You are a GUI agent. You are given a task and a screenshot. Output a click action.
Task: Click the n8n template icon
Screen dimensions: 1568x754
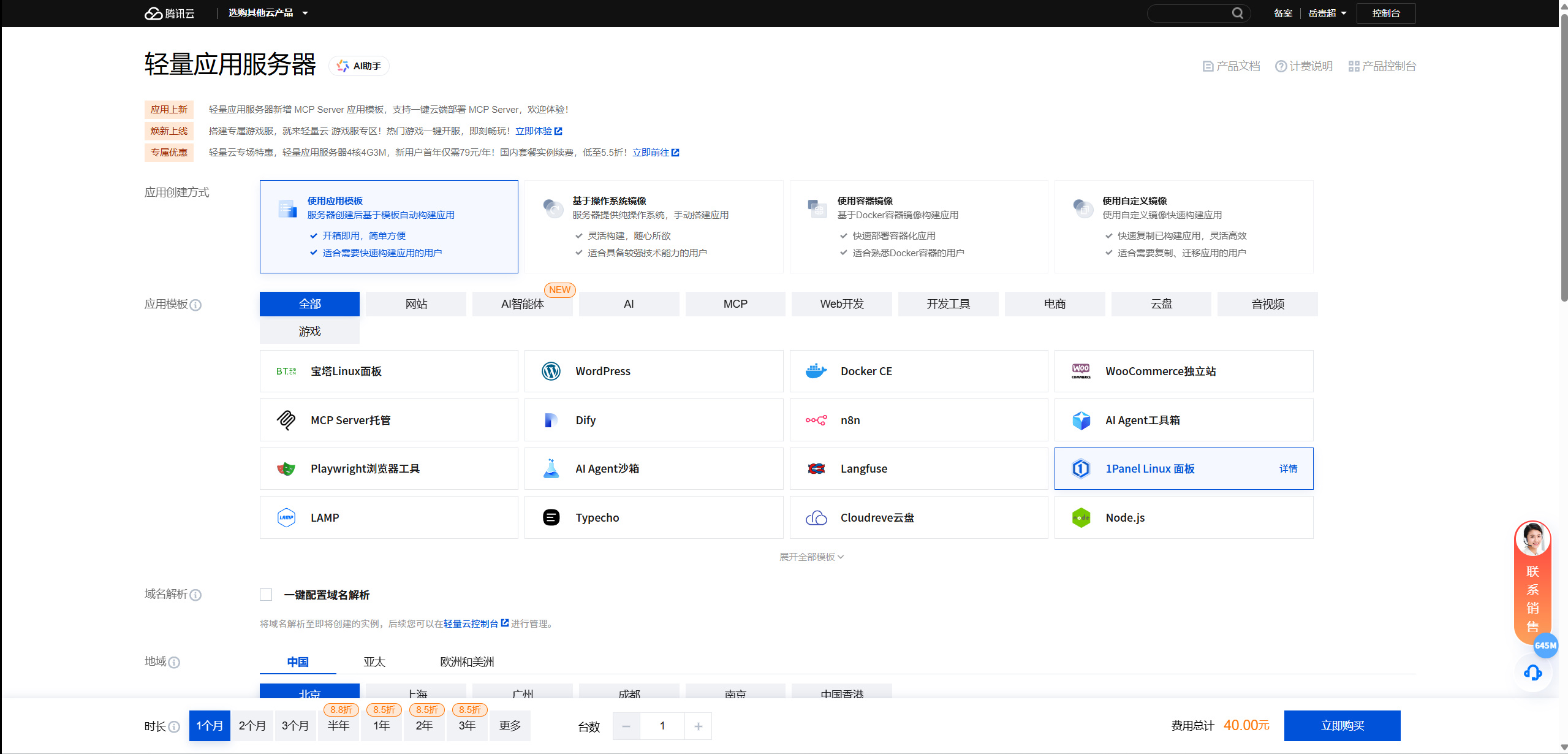pos(816,421)
